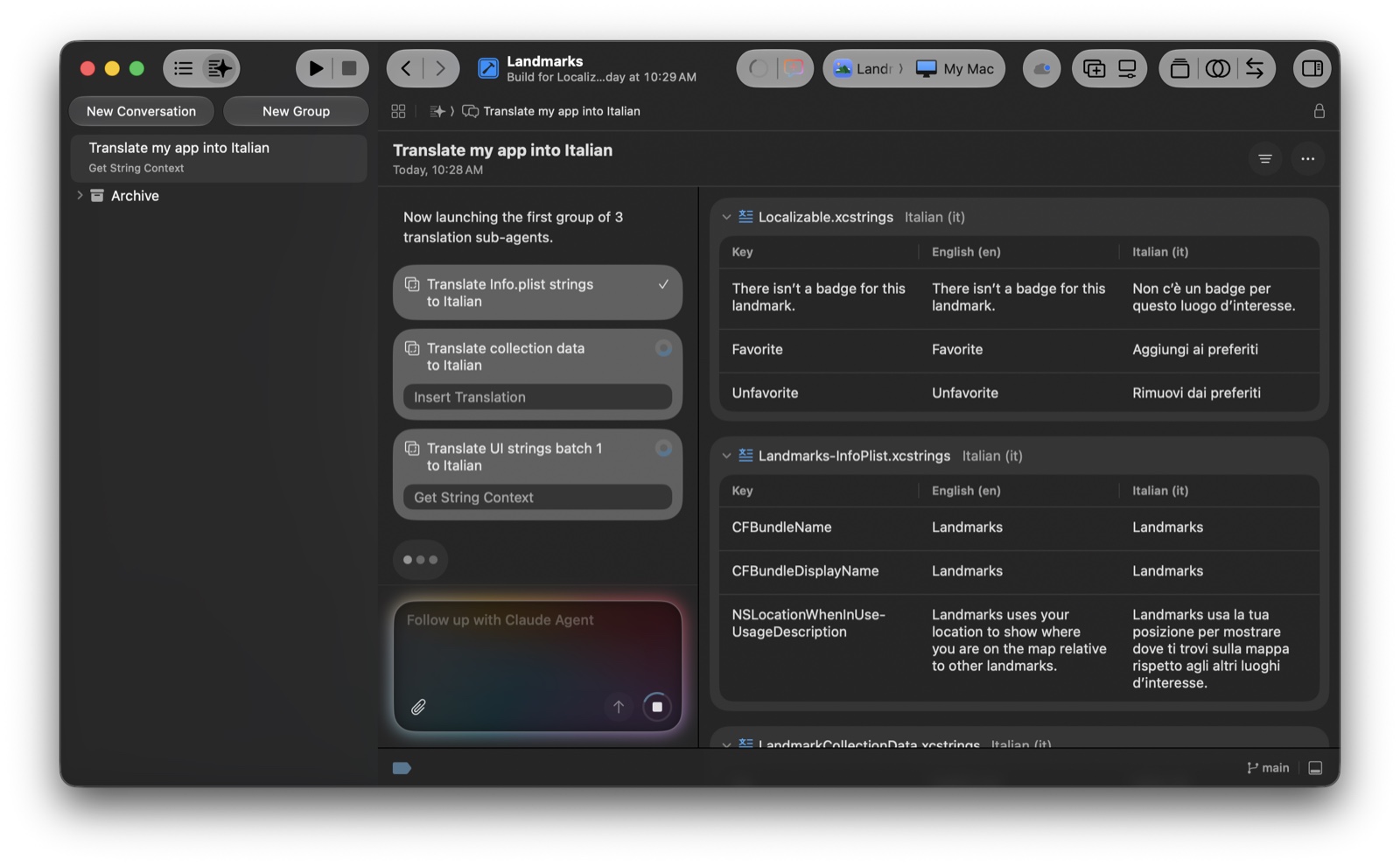The height and width of the screenshot is (866, 1400).
Task: Show the project navigator list
Action: (x=183, y=68)
